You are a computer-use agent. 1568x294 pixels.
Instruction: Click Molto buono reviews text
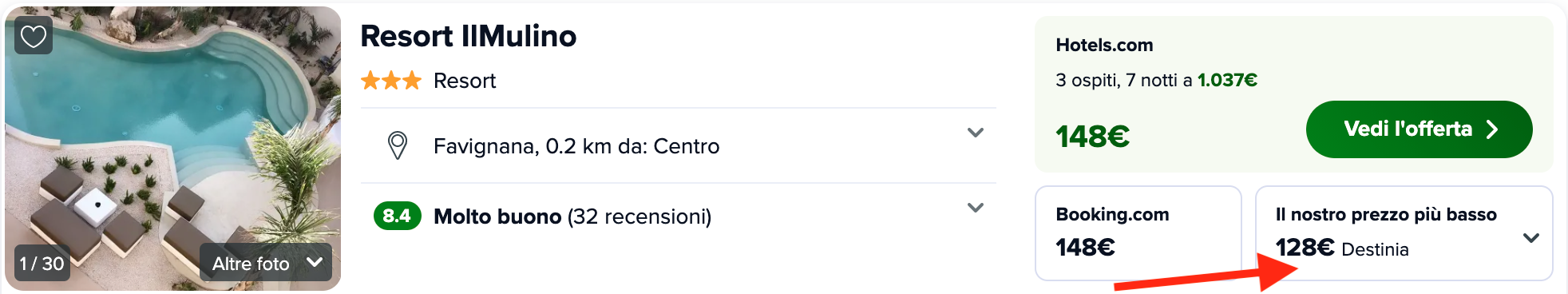[572, 217]
